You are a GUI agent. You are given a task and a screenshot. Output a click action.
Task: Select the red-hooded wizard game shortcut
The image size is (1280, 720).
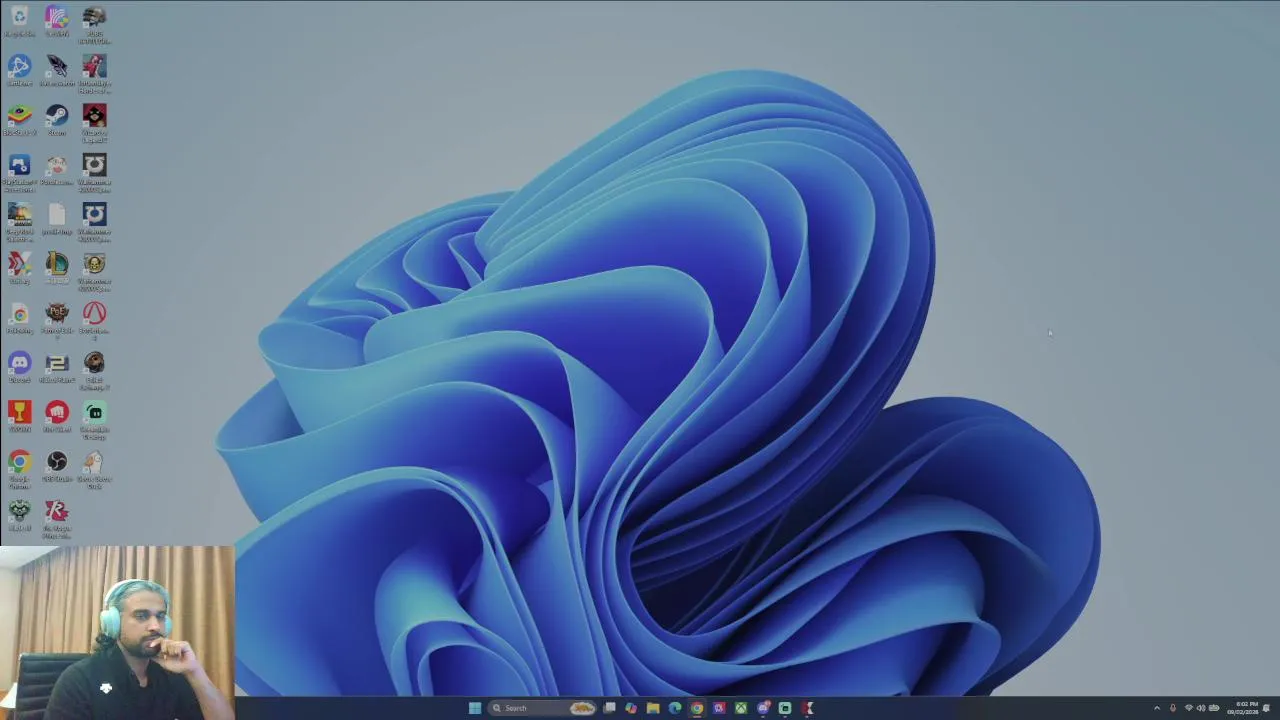[94, 123]
